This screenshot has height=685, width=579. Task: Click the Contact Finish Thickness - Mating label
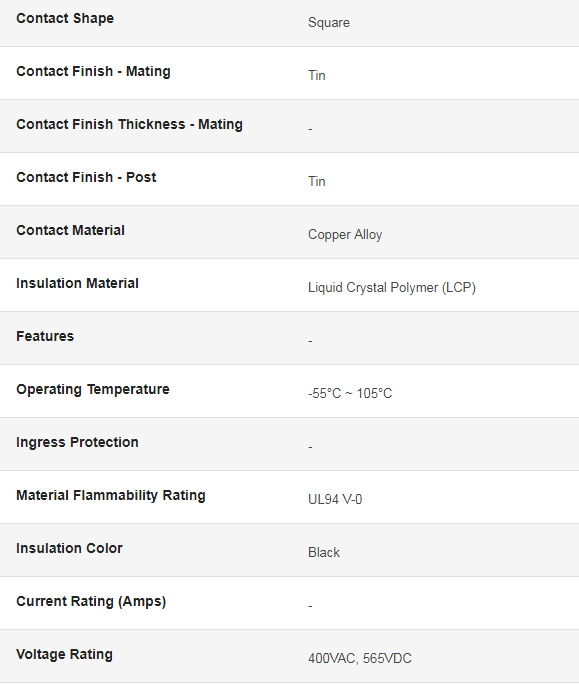[x=129, y=124]
